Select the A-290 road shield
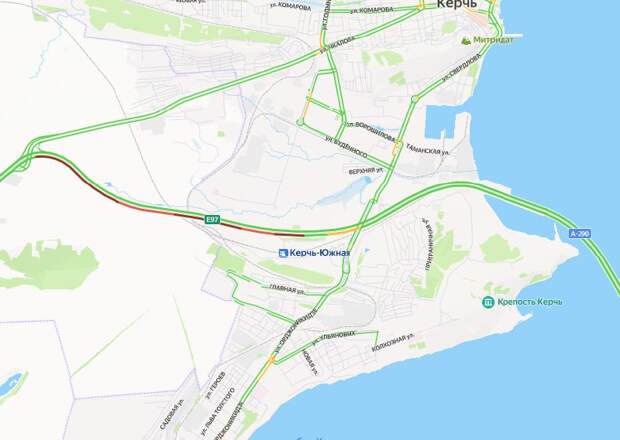This screenshot has width=620, height=440. (x=580, y=234)
